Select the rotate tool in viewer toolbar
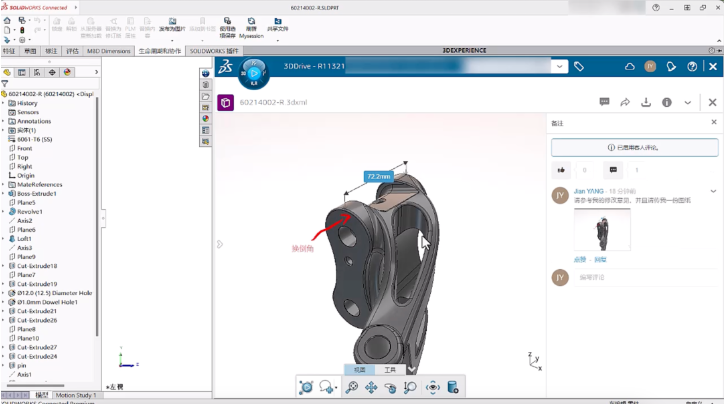This screenshot has height=409, width=725. pos(390,388)
